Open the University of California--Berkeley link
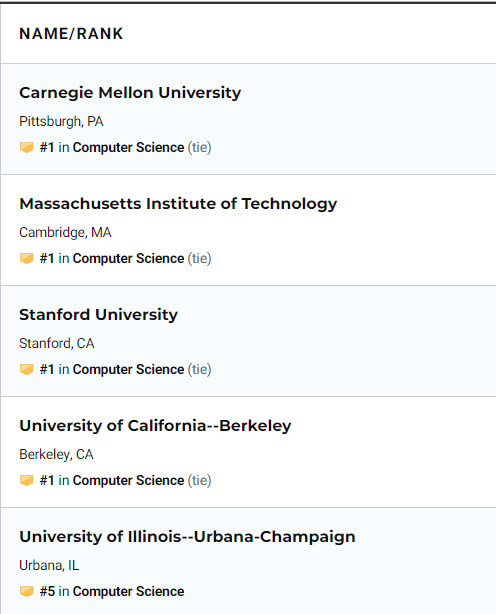This screenshot has width=496, height=614. coord(155,426)
